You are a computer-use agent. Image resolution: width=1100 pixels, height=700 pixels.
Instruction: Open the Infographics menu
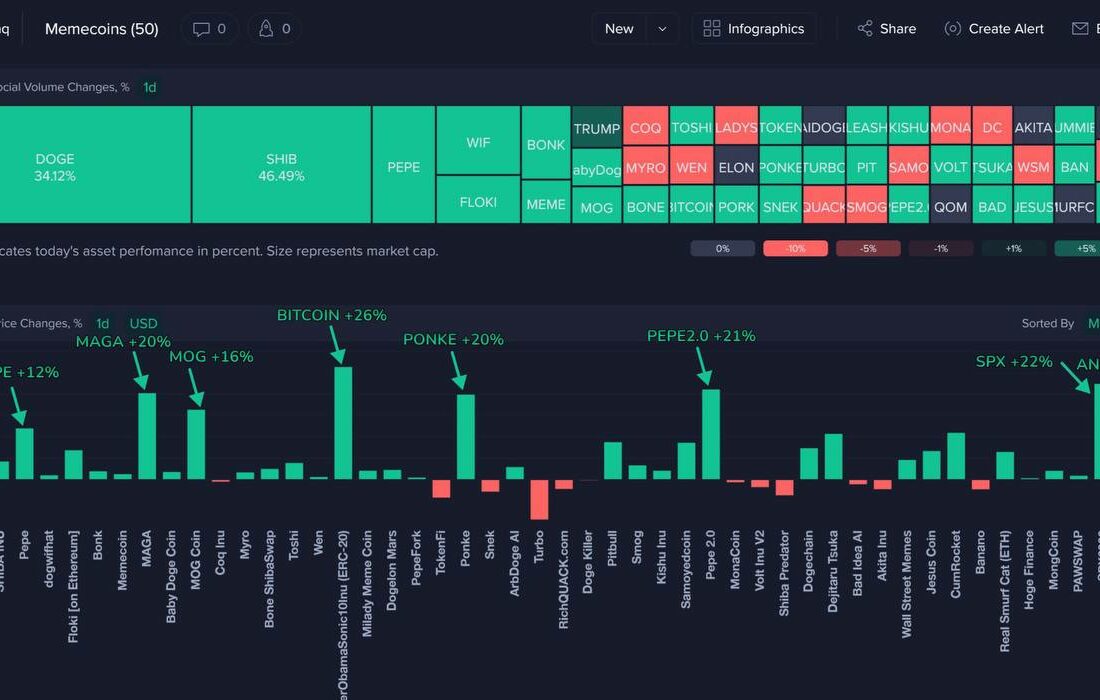tap(754, 29)
